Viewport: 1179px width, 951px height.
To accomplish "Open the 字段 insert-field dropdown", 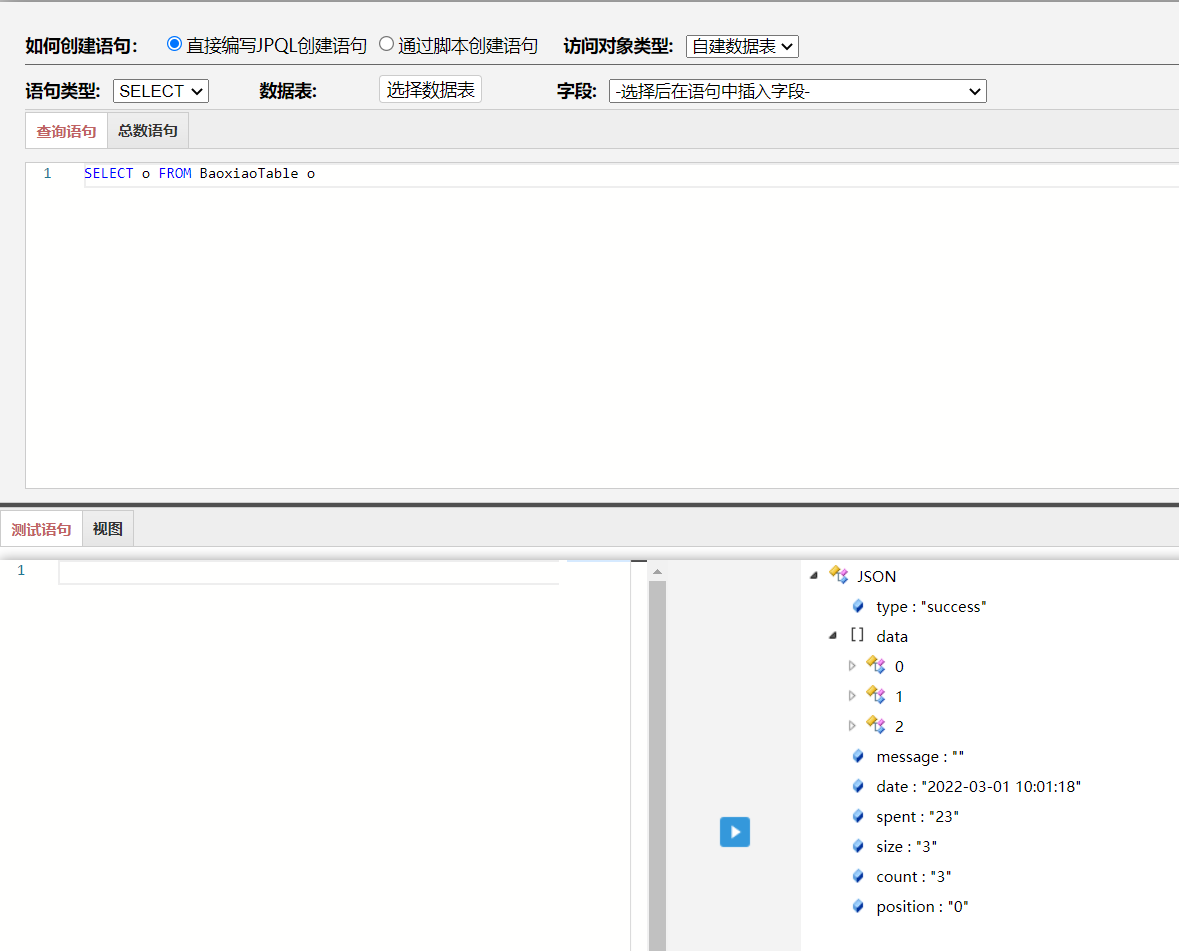I will tap(798, 91).
